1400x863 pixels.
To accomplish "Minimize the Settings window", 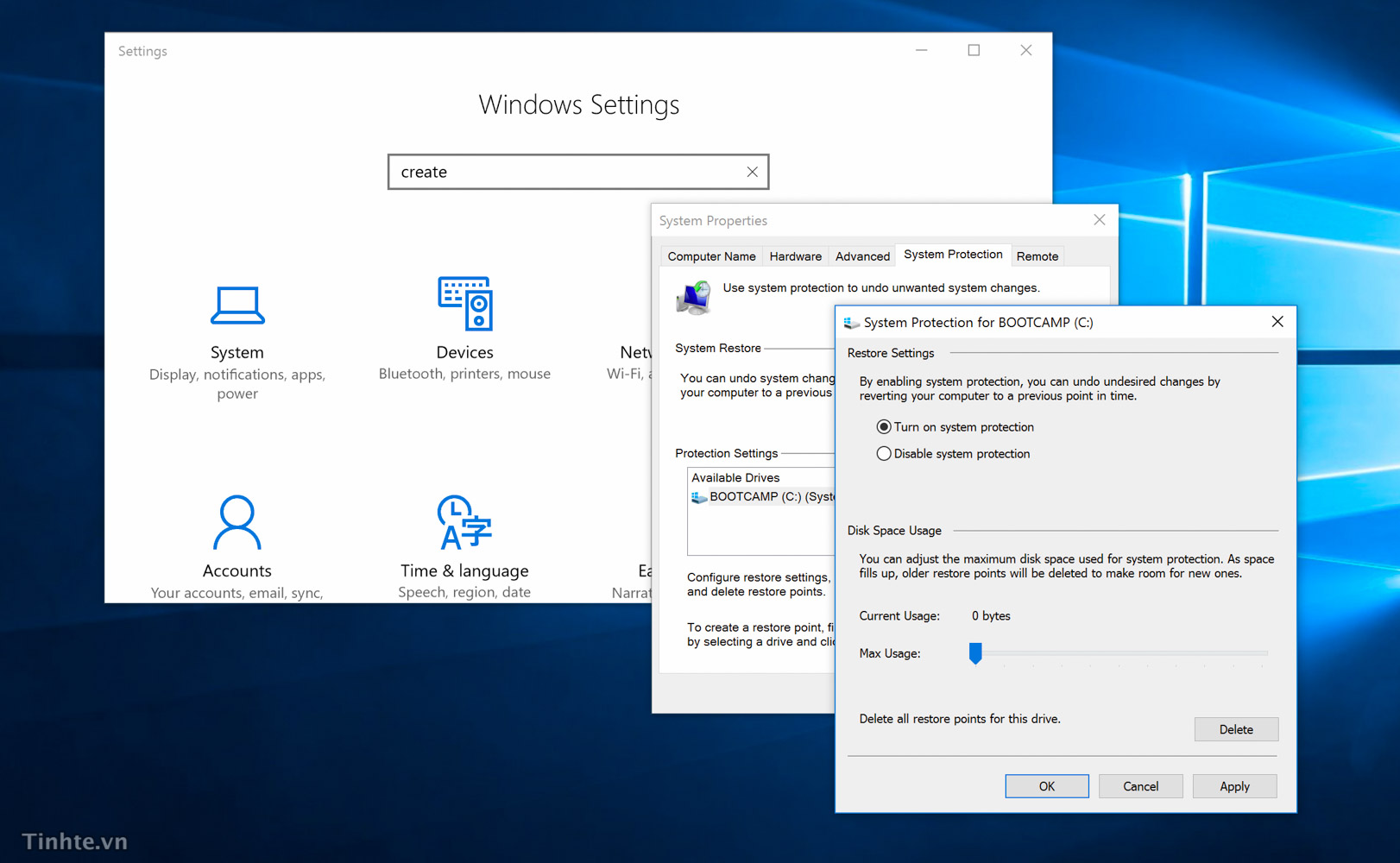I will (922, 50).
